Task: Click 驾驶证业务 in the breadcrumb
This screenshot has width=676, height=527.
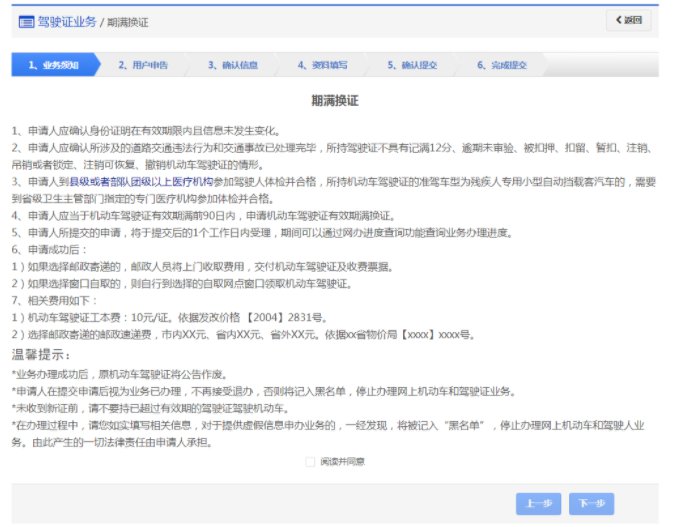Action: [x=66, y=20]
